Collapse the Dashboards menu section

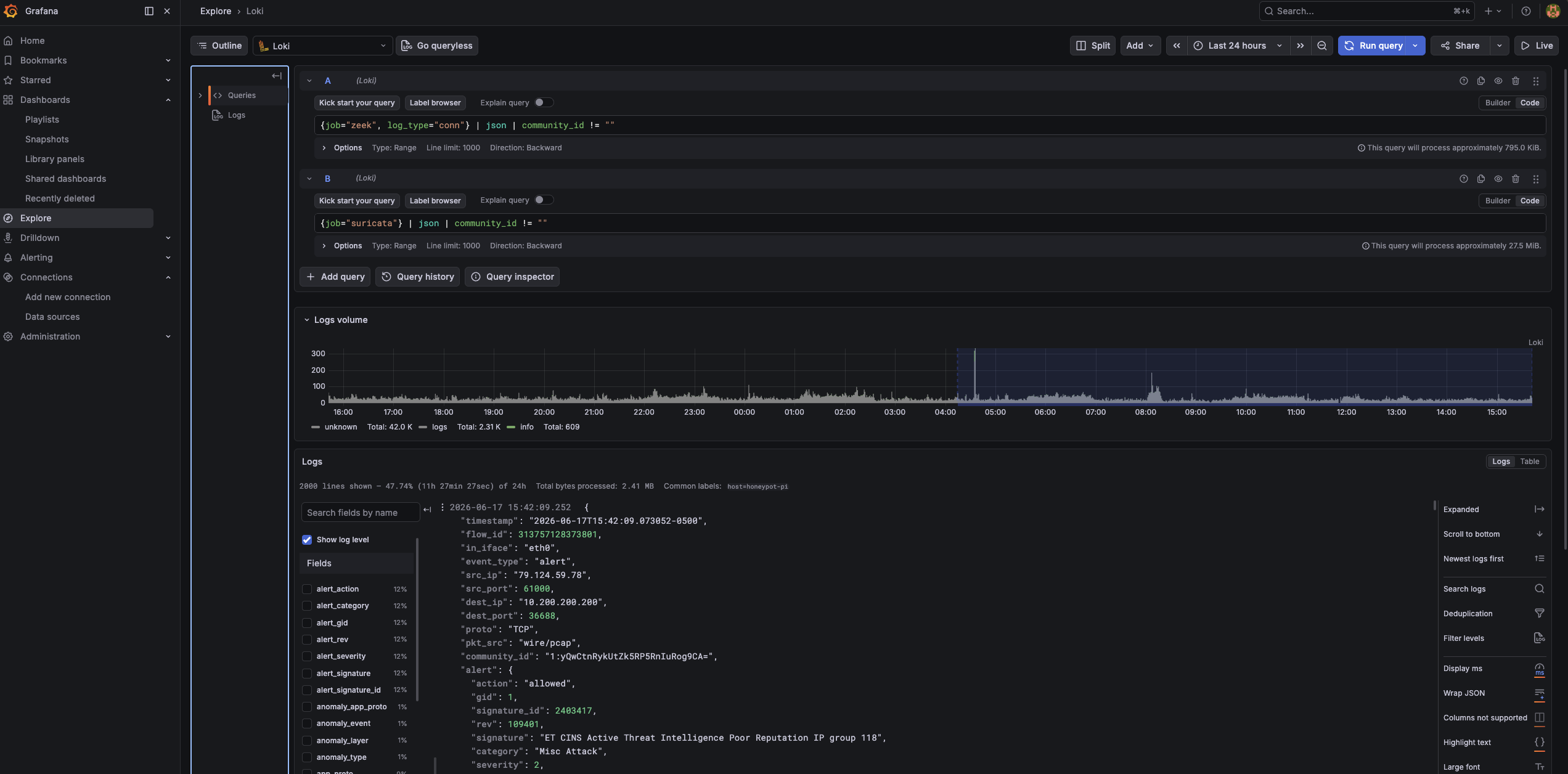pyautogui.click(x=168, y=100)
